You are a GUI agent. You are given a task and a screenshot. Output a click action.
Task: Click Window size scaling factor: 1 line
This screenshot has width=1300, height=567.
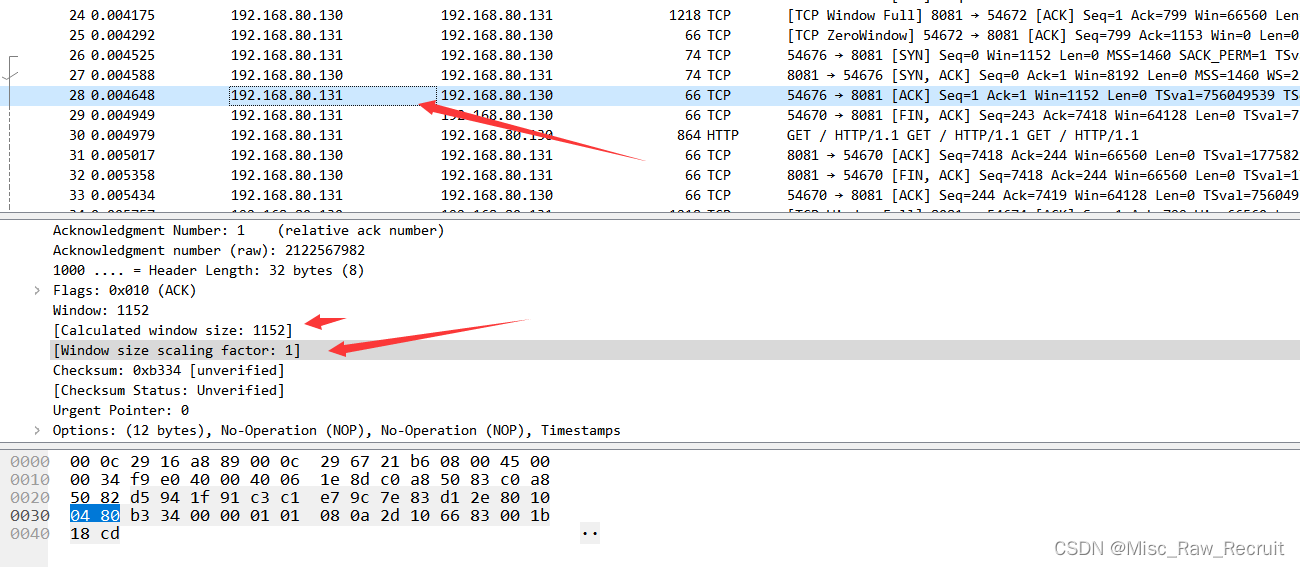176,351
